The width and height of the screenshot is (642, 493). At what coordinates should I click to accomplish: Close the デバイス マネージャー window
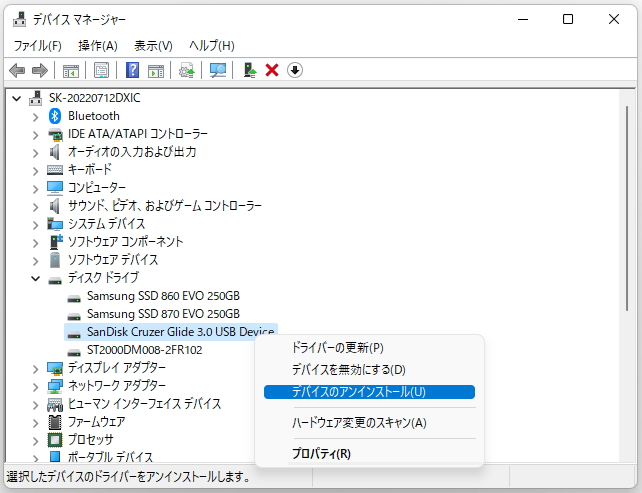(614, 19)
